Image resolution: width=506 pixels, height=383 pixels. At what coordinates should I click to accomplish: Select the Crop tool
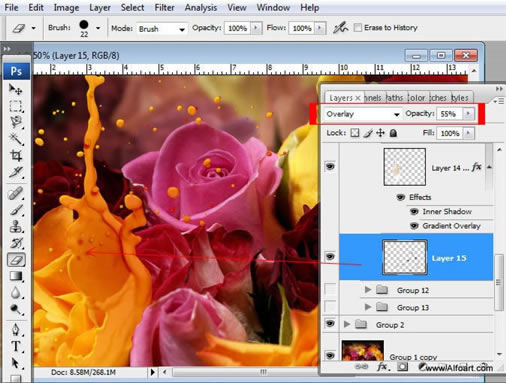[15, 155]
